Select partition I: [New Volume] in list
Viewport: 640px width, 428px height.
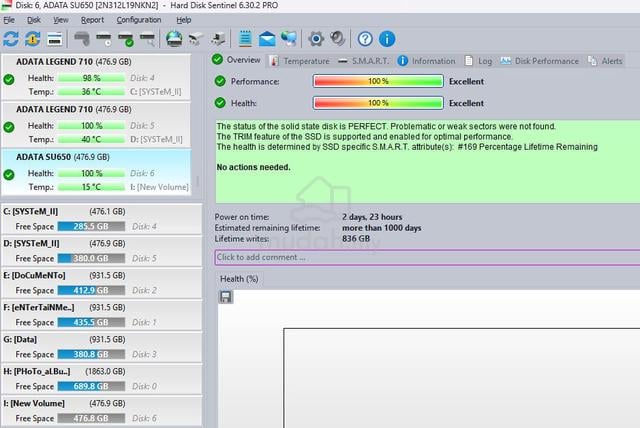(101, 411)
